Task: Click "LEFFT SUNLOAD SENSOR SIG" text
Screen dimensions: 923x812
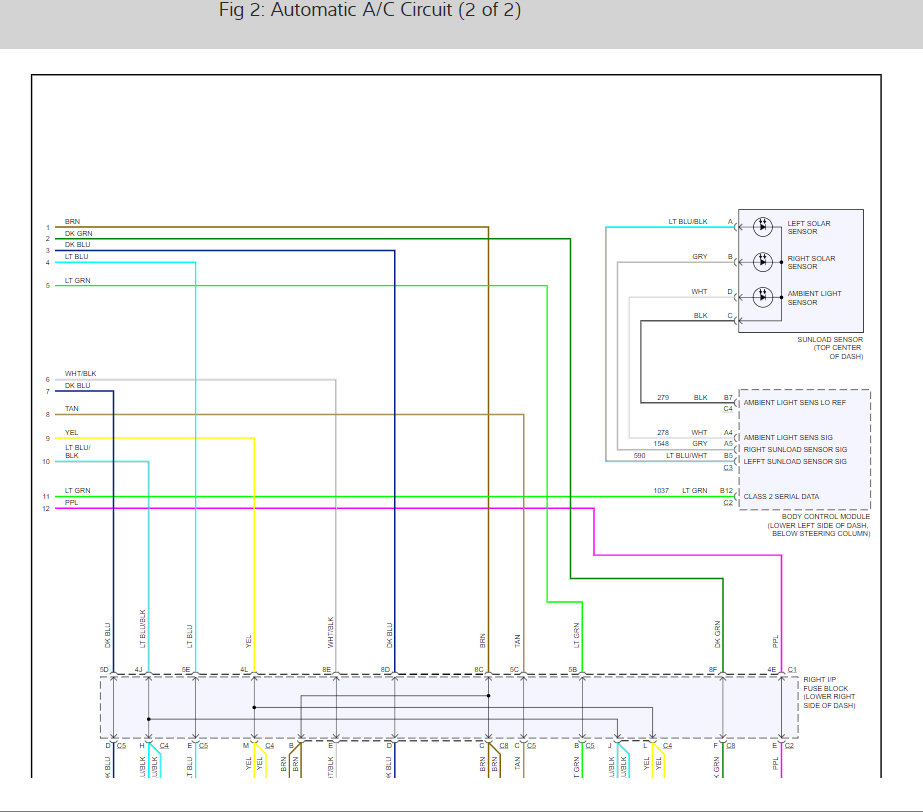Action: (795, 462)
